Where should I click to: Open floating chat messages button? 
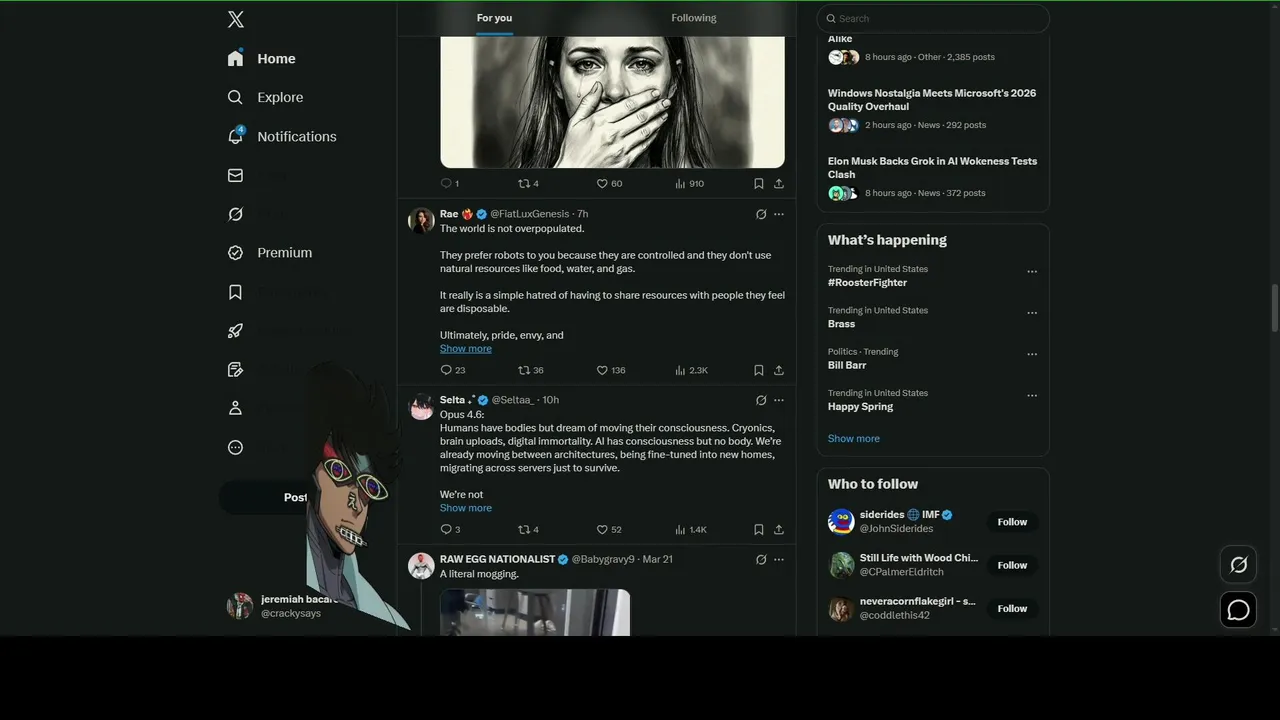(1238, 609)
